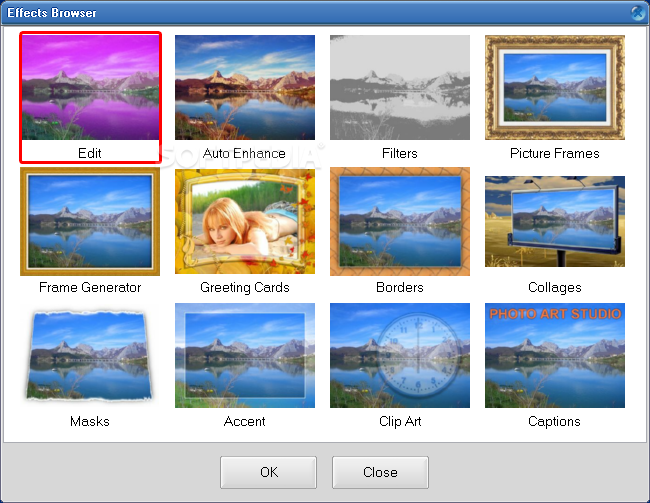This screenshot has width=650, height=503.
Task: Open the Greeting Cards thumbnail
Action: click(x=245, y=221)
